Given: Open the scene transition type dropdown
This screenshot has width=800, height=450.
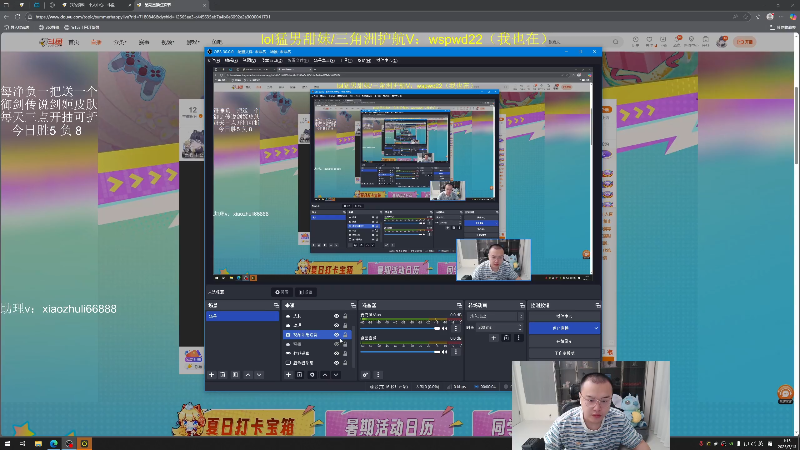Looking at the screenshot, I should click(495, 316).
